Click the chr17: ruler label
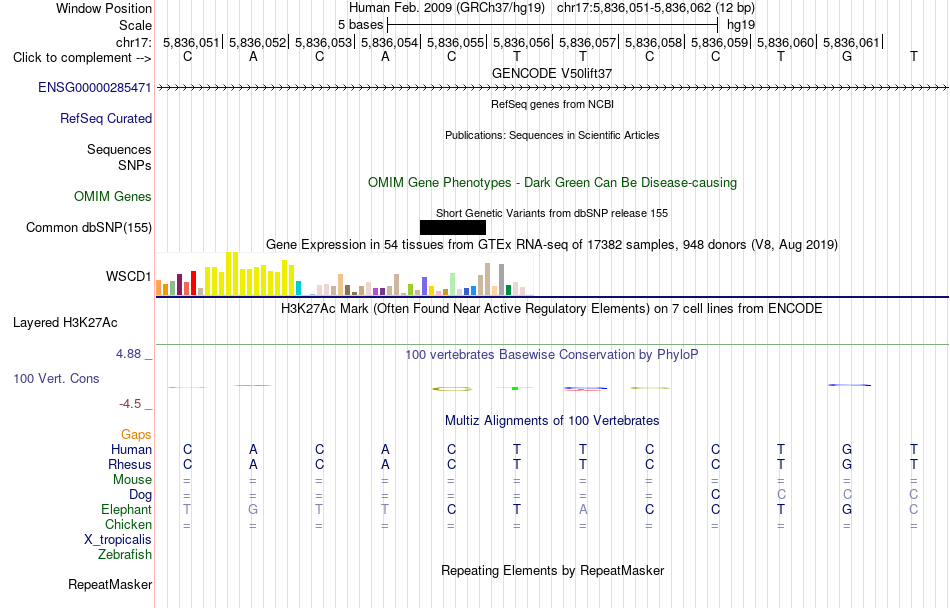Viewport: 950px width, 608px height. [134, 42]
